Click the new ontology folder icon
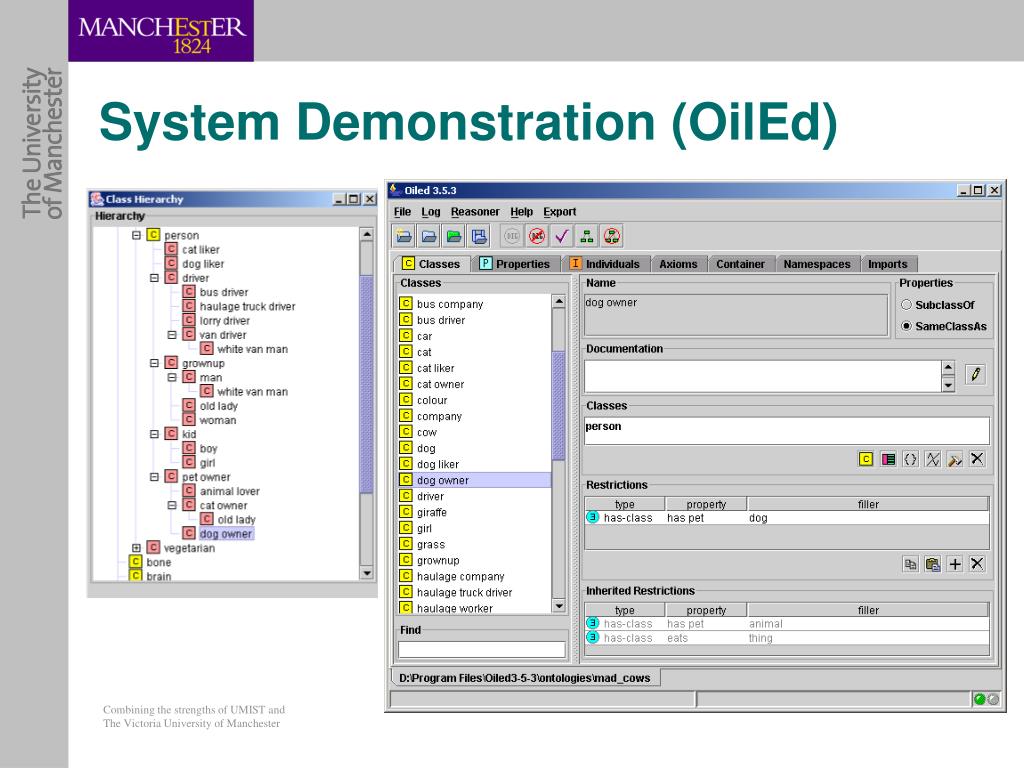Image resolution: width=1024 pixels, height=768 pixels. click(x=404, y=236)
